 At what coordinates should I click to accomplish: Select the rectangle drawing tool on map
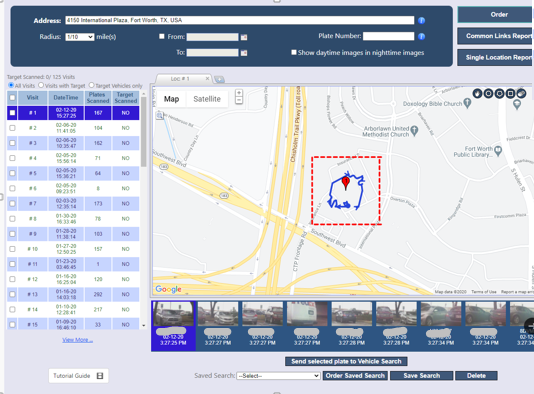(x=510, y=93)
